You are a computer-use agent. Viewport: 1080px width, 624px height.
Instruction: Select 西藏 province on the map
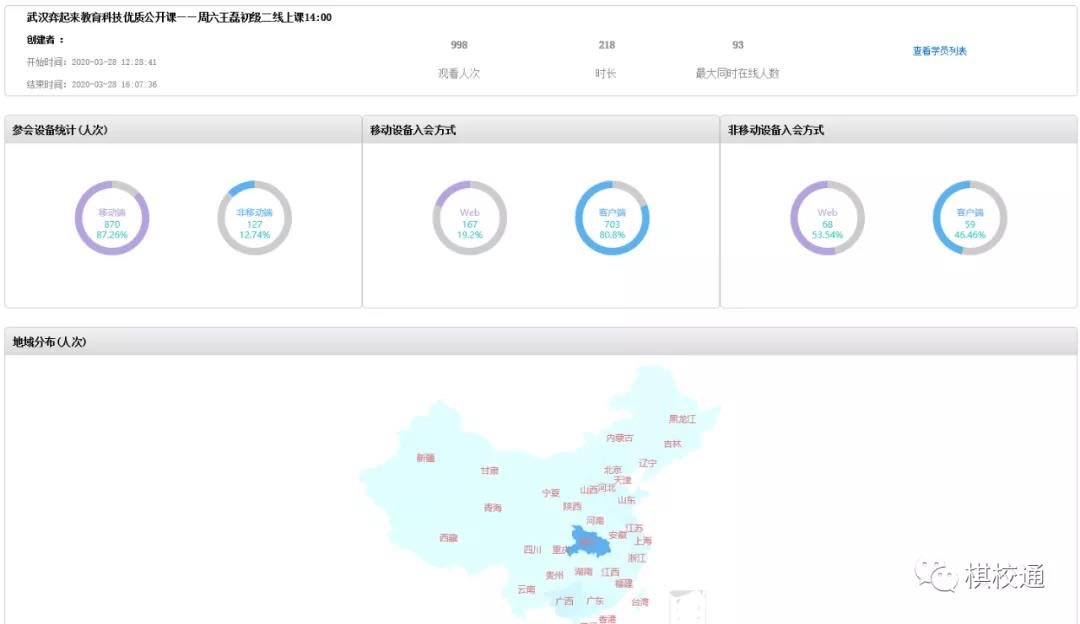[448, 538]
